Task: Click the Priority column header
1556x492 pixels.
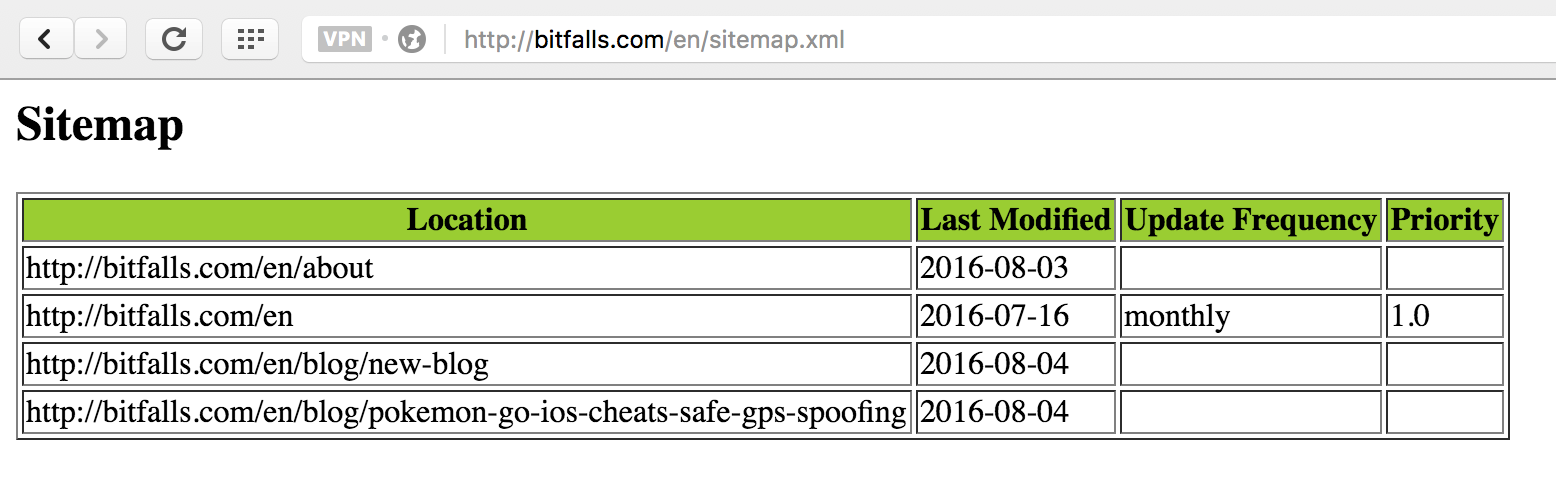Action: point(1444,220)
